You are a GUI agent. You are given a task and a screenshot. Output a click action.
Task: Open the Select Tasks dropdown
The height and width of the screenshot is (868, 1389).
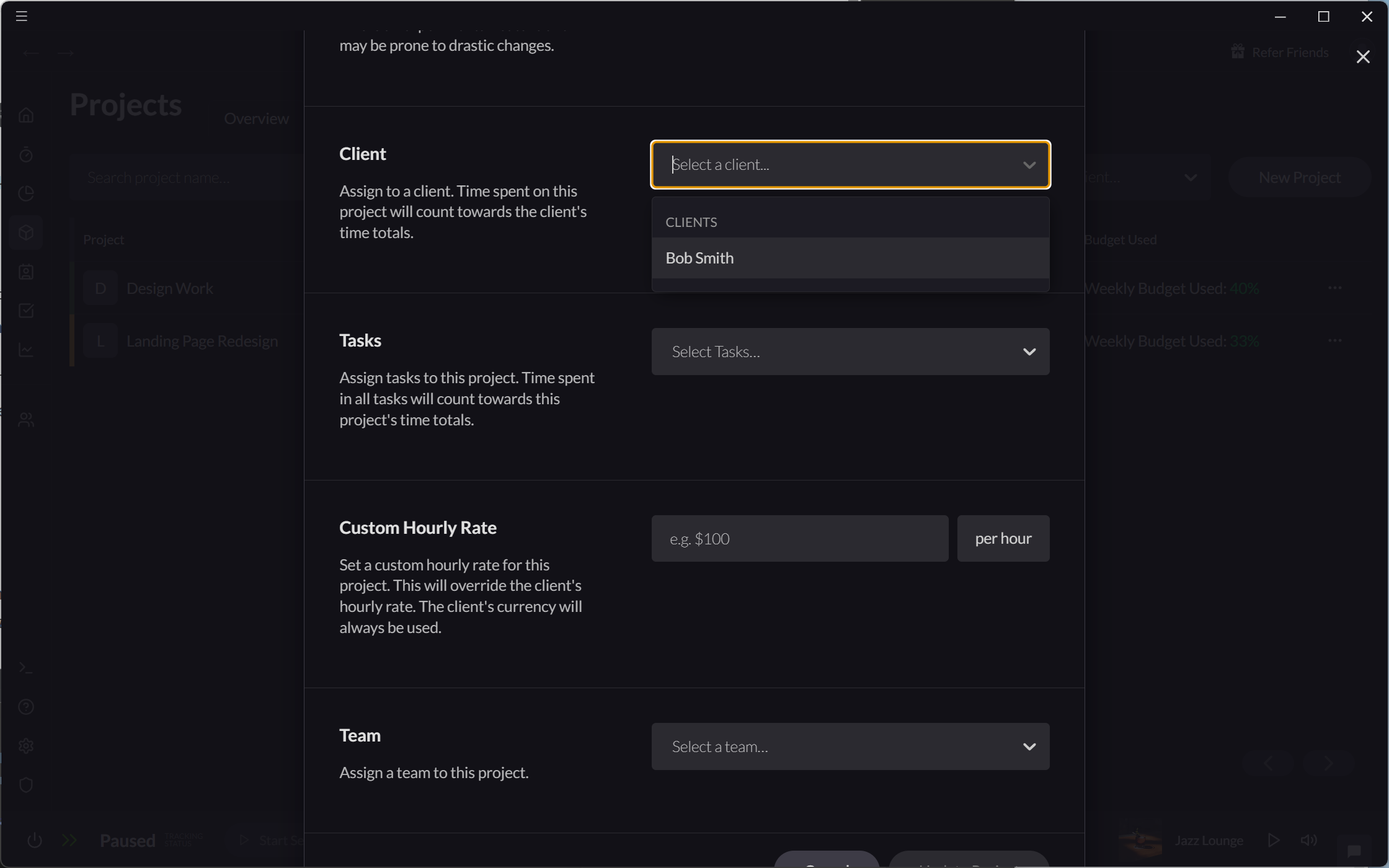850,352
